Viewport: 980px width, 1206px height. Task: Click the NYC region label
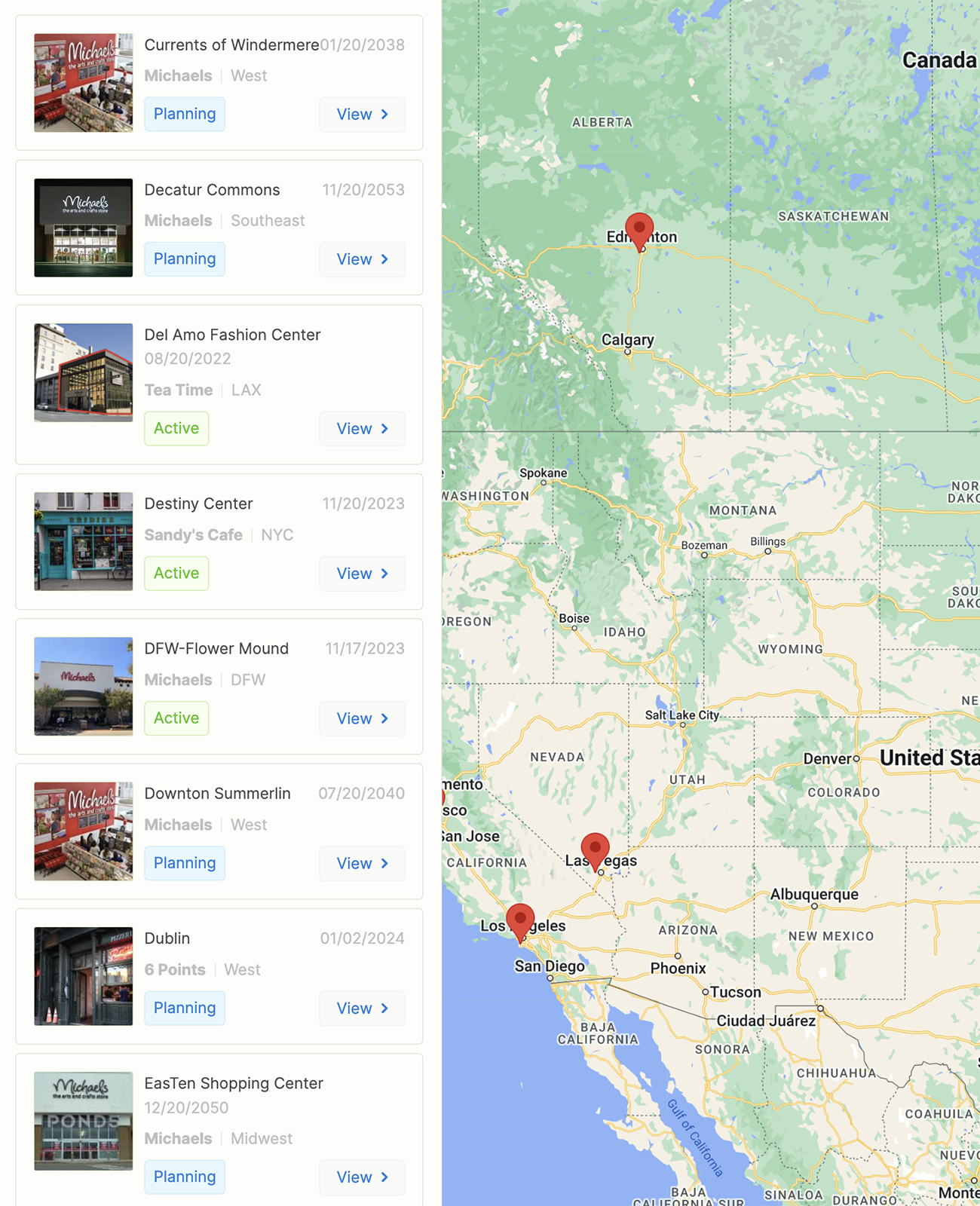(277, 535)
